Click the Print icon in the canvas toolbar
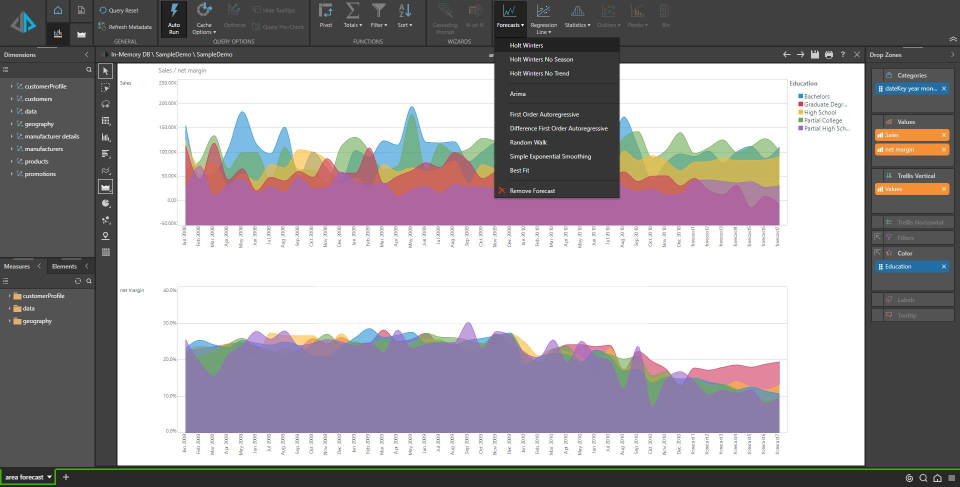Screen dimensions: 960x487 pos(829,54)
